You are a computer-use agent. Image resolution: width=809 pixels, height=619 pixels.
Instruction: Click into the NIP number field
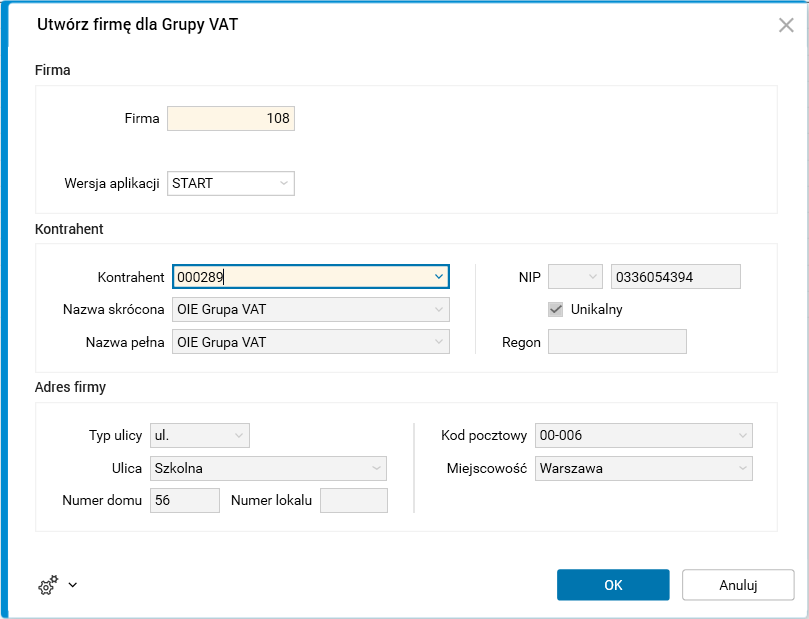(675, 277)
